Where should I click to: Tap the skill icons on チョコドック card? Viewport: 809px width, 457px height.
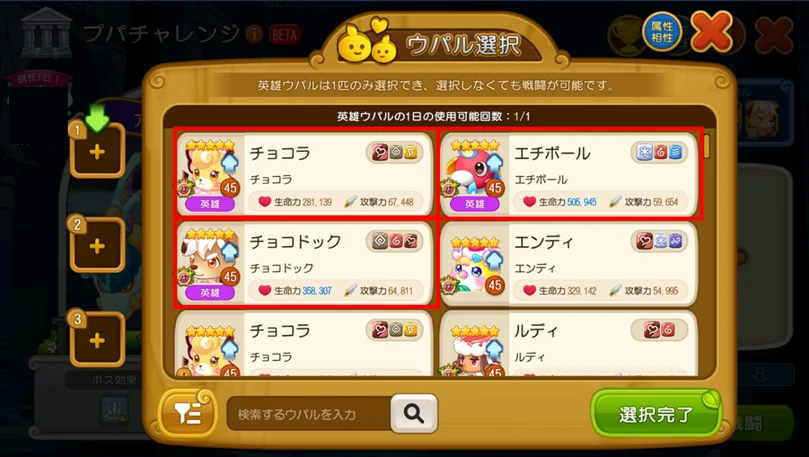tap(395, 241)
